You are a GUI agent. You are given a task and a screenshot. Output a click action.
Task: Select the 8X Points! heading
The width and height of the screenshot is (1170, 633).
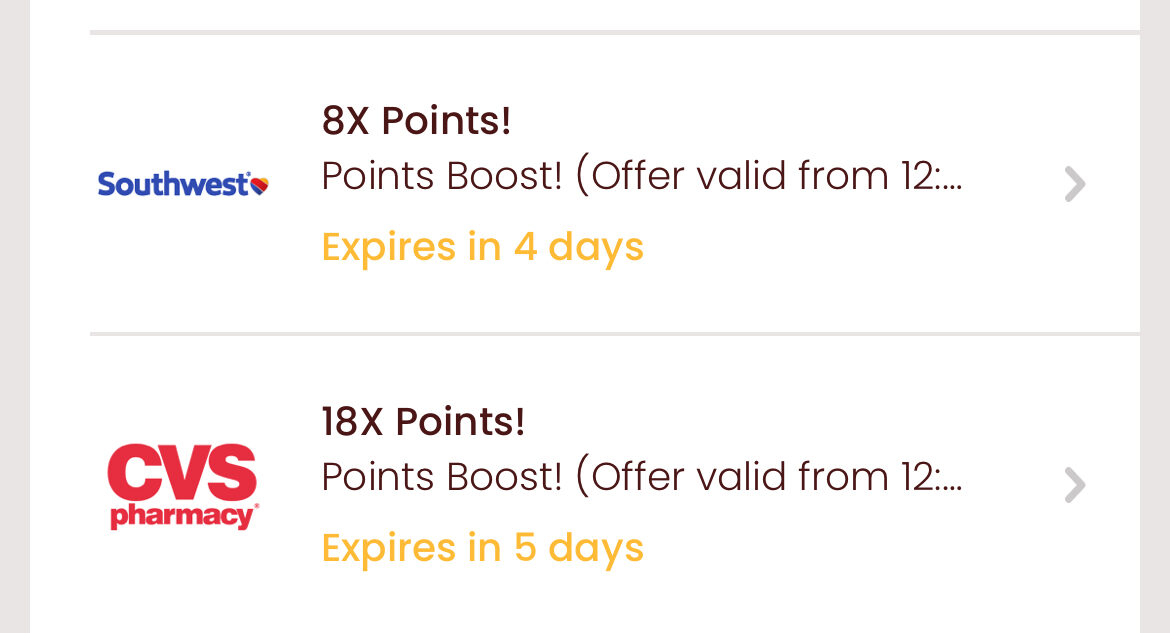pos(416,121)
